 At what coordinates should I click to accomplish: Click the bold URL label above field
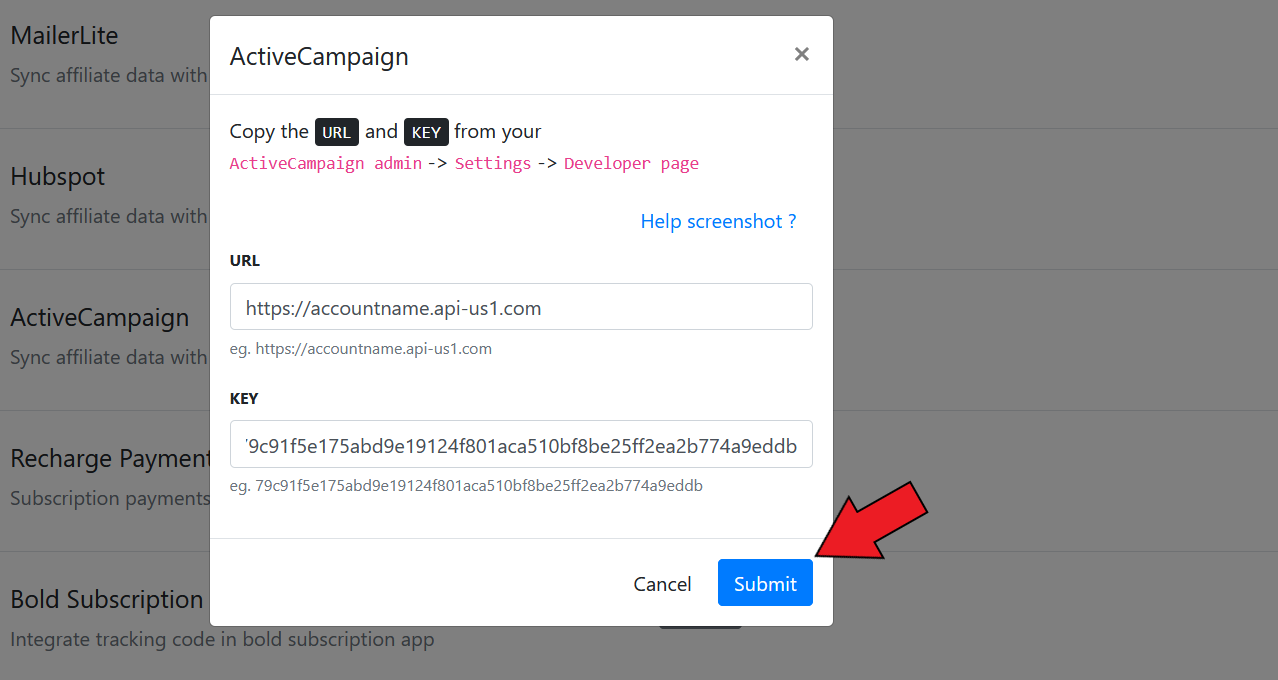click(245, 260)
